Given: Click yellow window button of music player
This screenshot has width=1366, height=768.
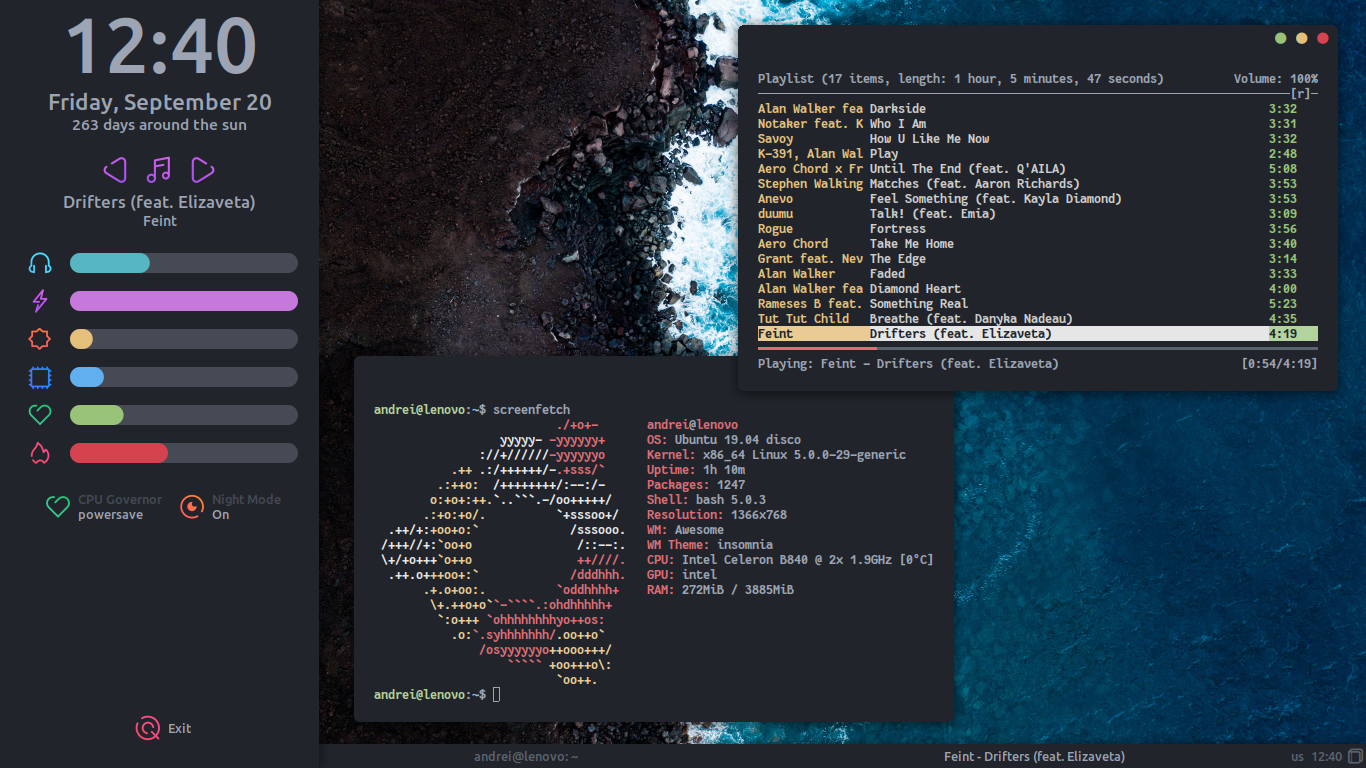Looking at the screenshot, I should 1302,38.
